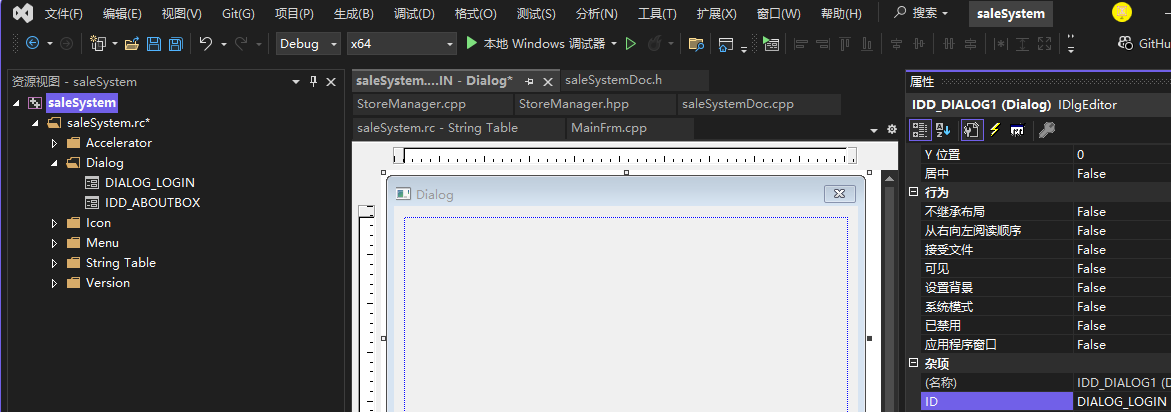Sort properties alphabetically with A-Z icon
The image size is (1171, 412).
pos(942,130)
